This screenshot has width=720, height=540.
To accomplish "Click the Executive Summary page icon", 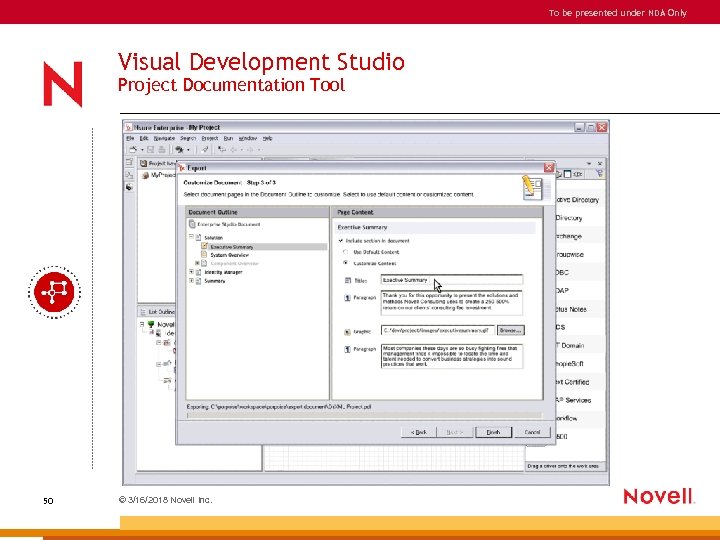I will (204, 246).
